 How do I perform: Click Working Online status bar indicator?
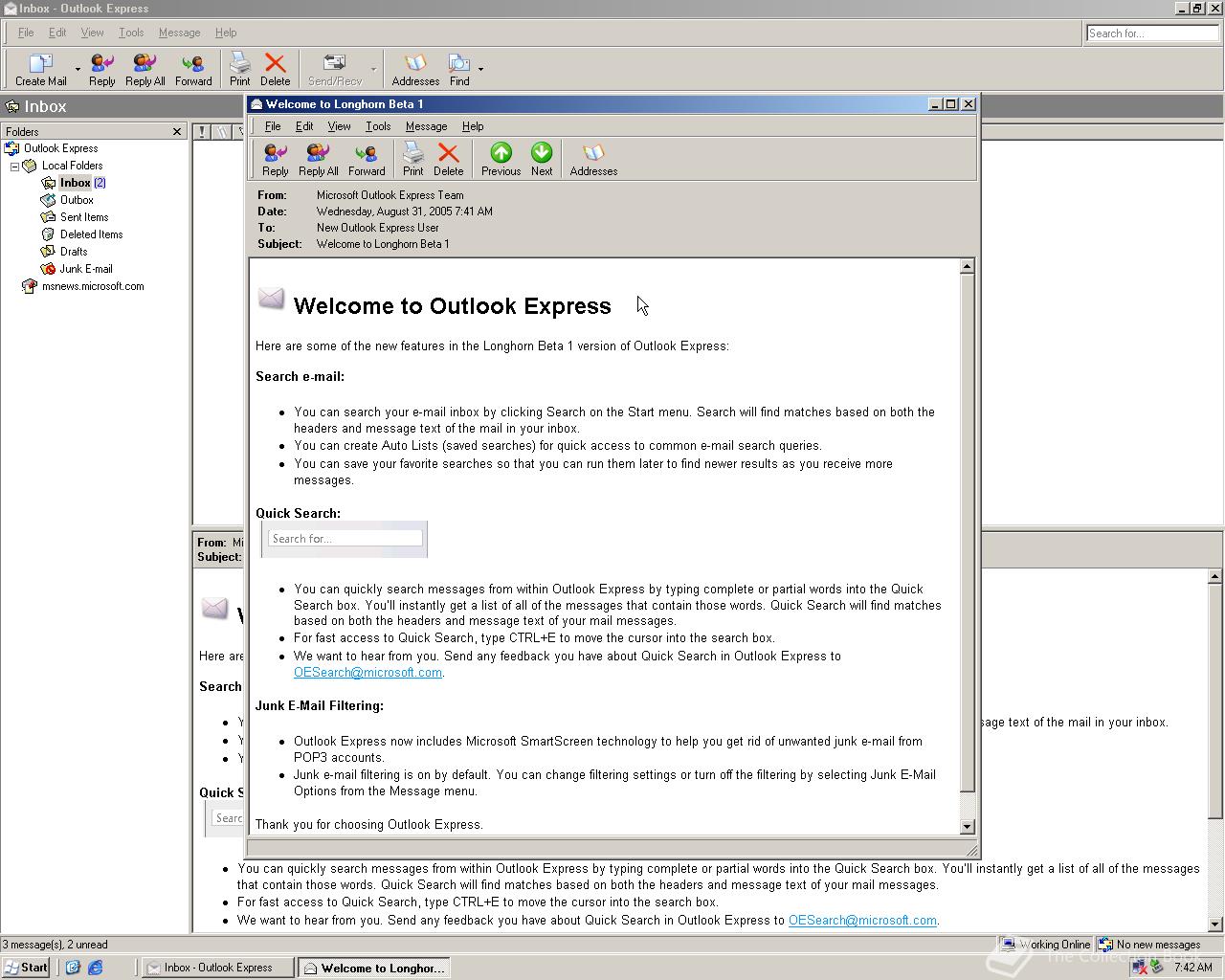pos(1045,945)
